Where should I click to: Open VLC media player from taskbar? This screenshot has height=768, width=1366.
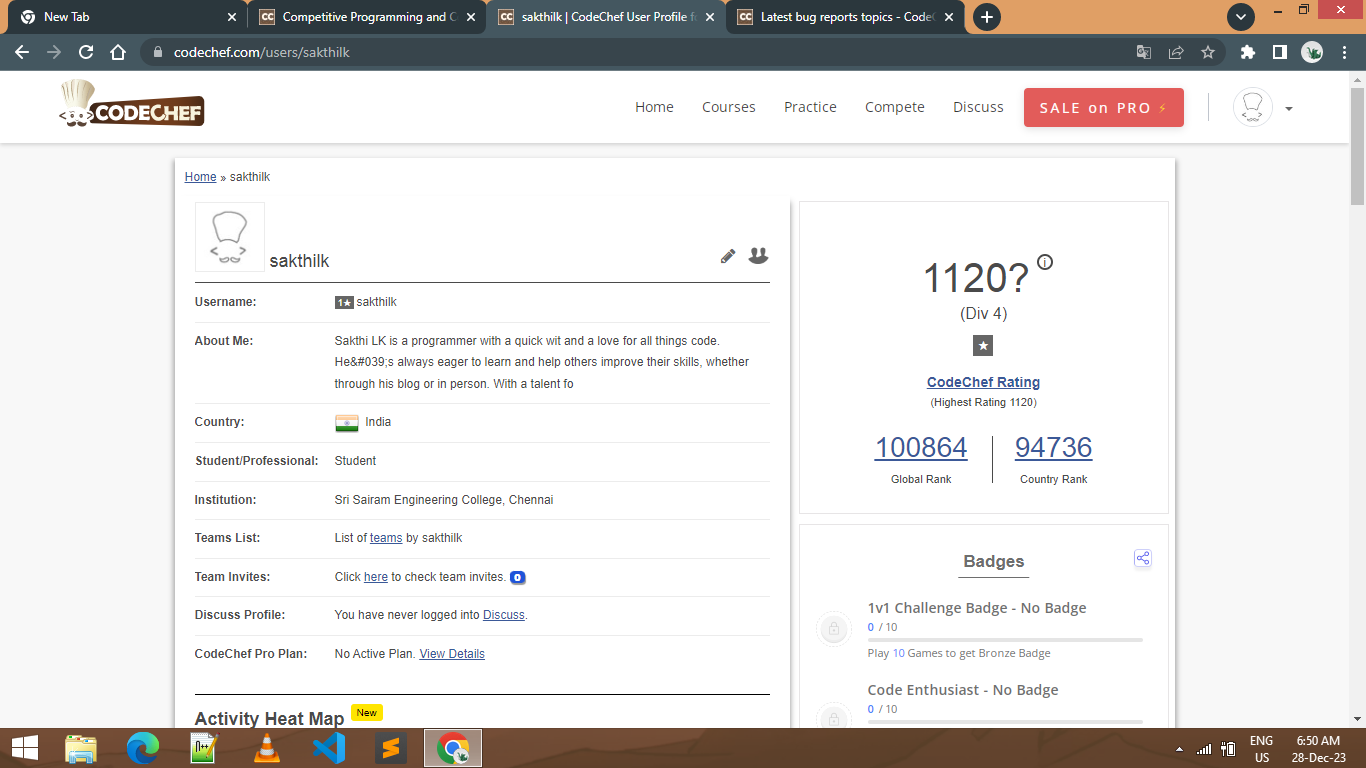tap(267, 748)
